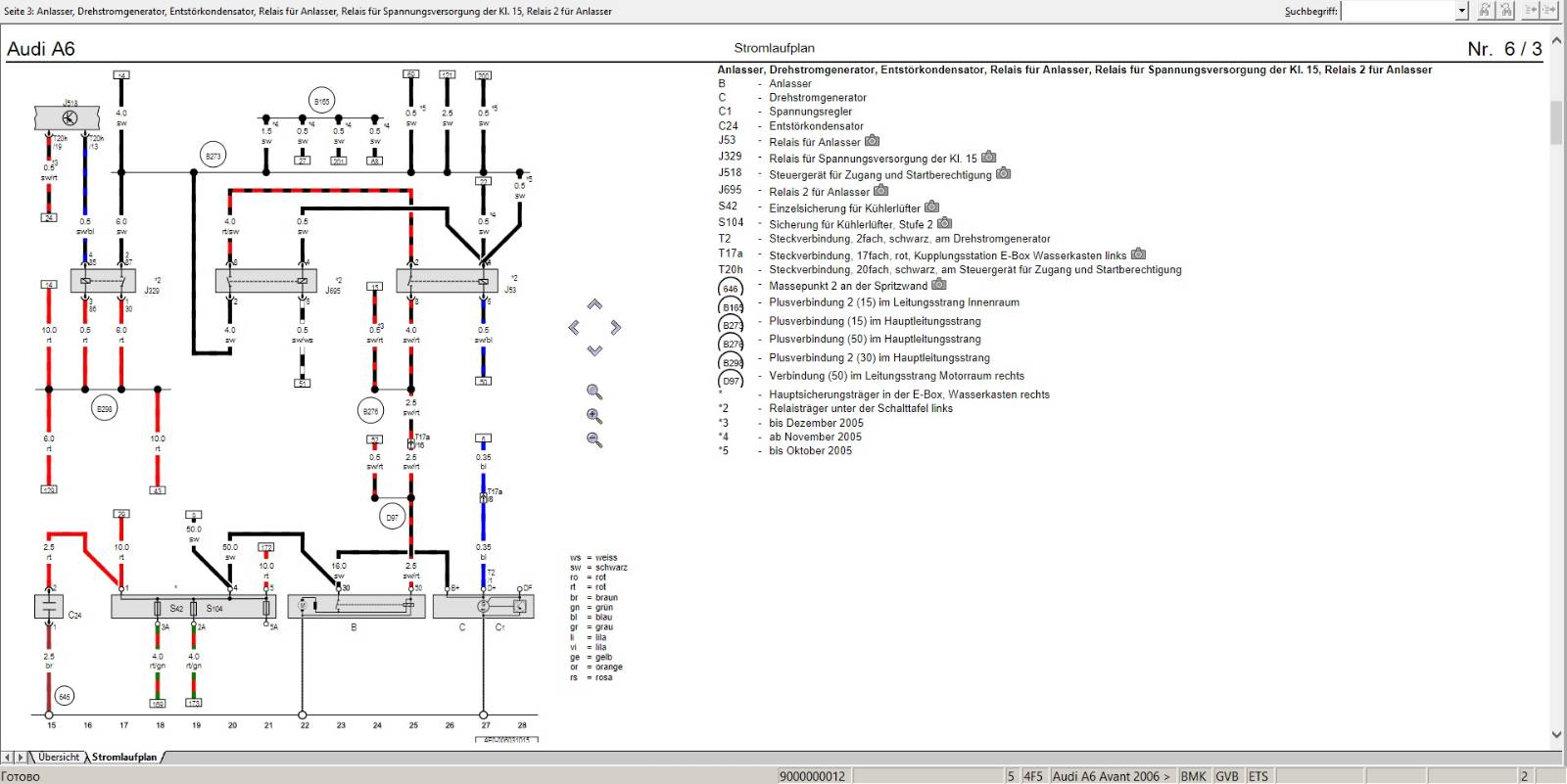Click 'Nr. 6 / 3' page number text
This screenshot has width=1567, height=784.
point(1504,49)
